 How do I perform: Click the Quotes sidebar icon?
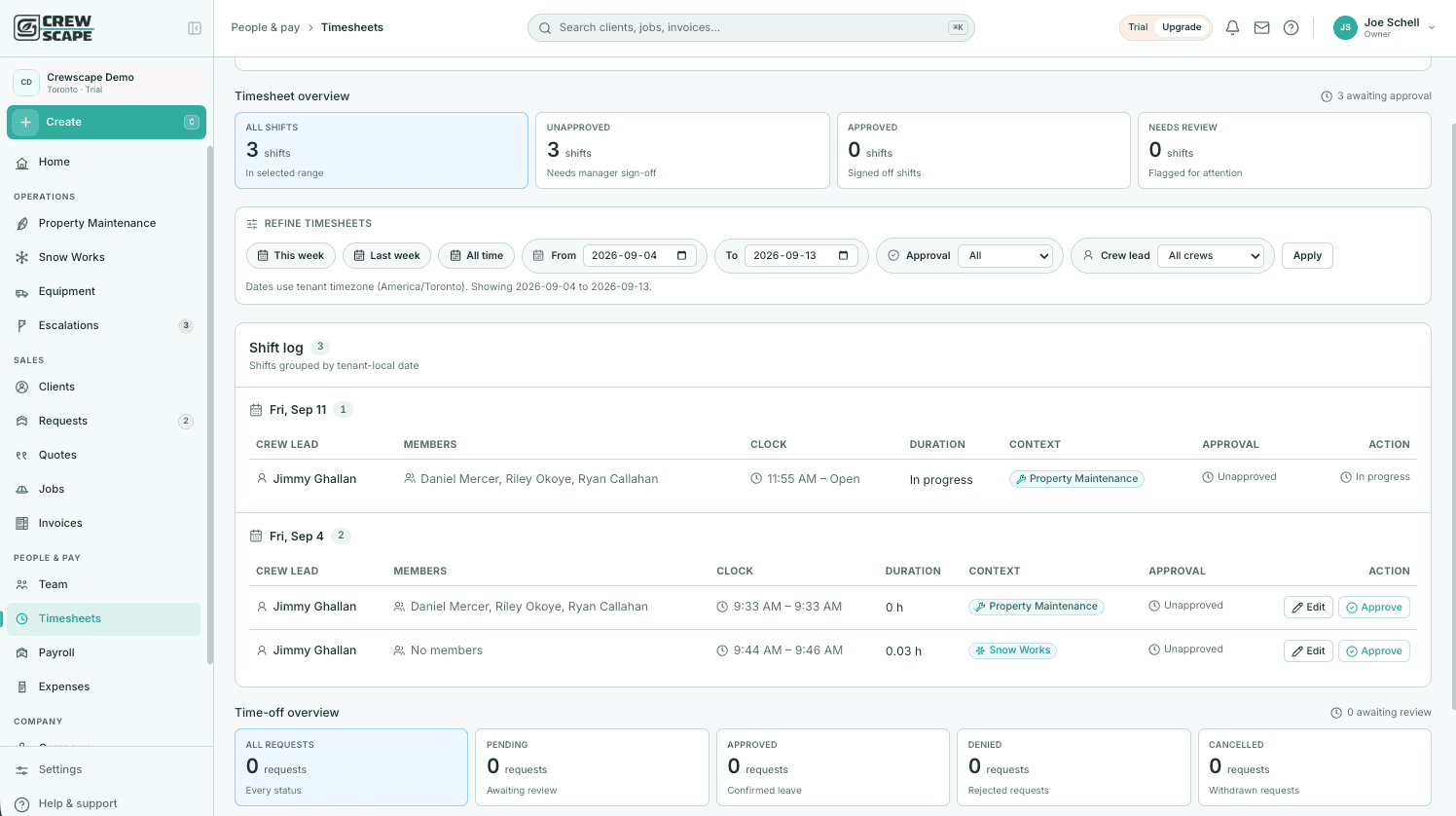(x=22, y=456)
